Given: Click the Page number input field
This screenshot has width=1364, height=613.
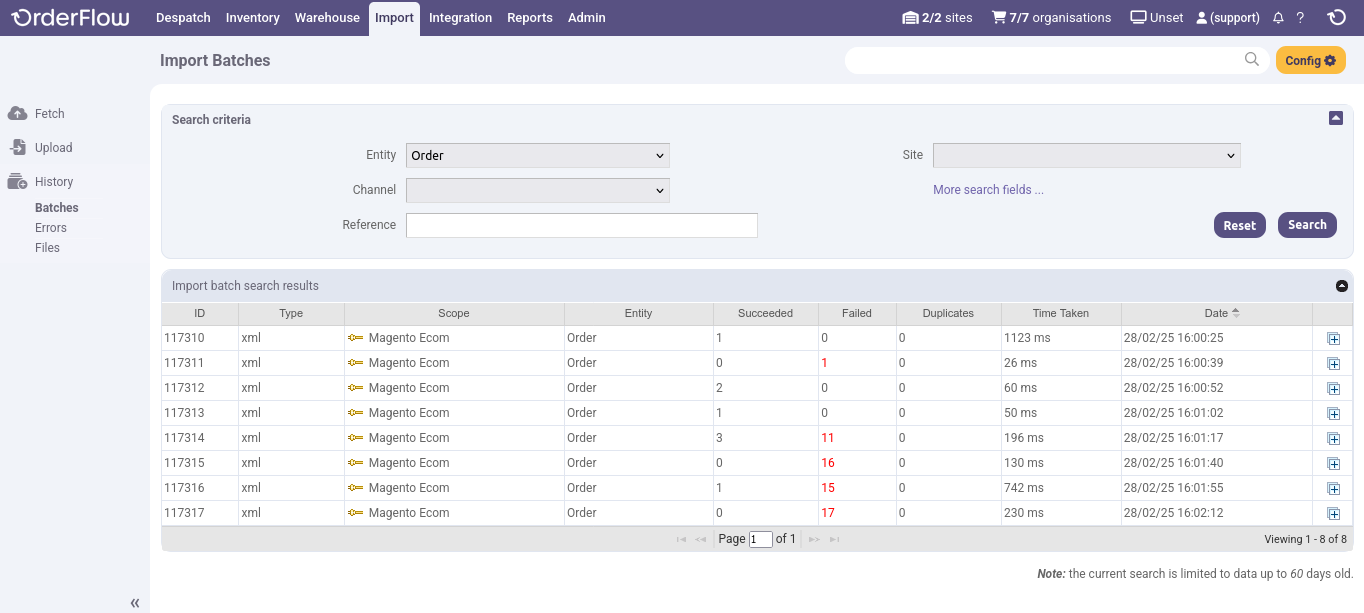Looking at the screenshot, I should 760,538.
